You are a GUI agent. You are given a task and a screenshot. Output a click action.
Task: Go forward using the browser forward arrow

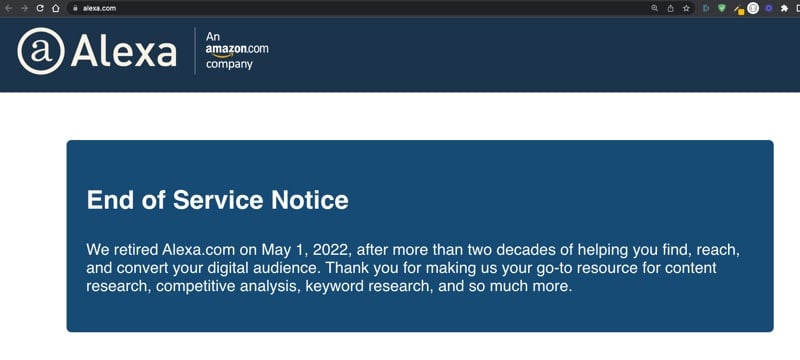point(24,8)
